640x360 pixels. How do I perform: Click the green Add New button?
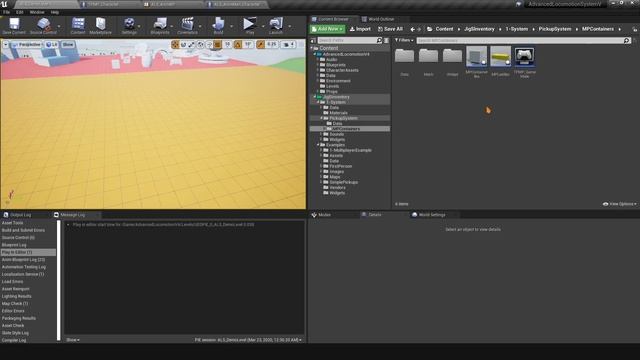(x=327, y=29)
